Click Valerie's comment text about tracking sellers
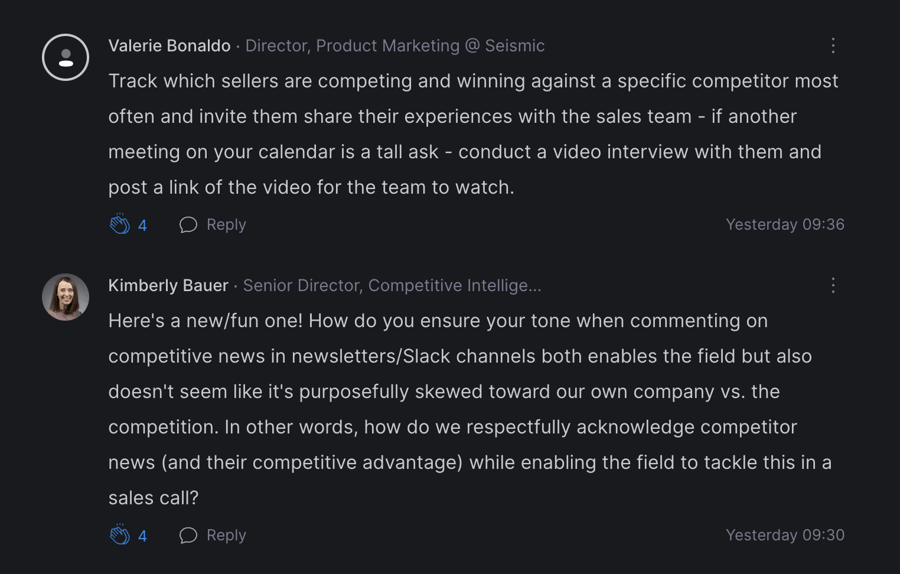The width and height of the screenshot is (900, 574). 472,134
